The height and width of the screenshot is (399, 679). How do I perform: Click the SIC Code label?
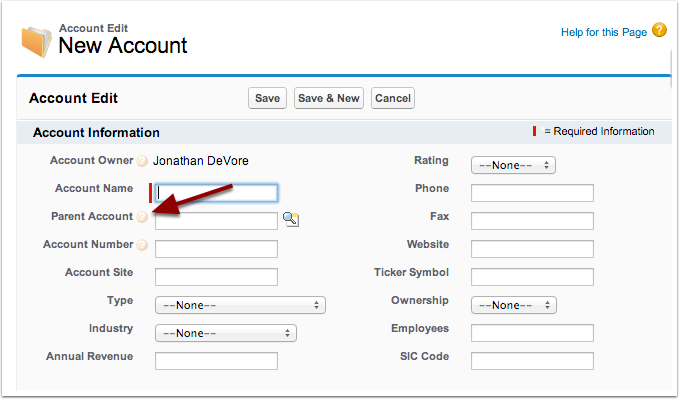point(424,357)
